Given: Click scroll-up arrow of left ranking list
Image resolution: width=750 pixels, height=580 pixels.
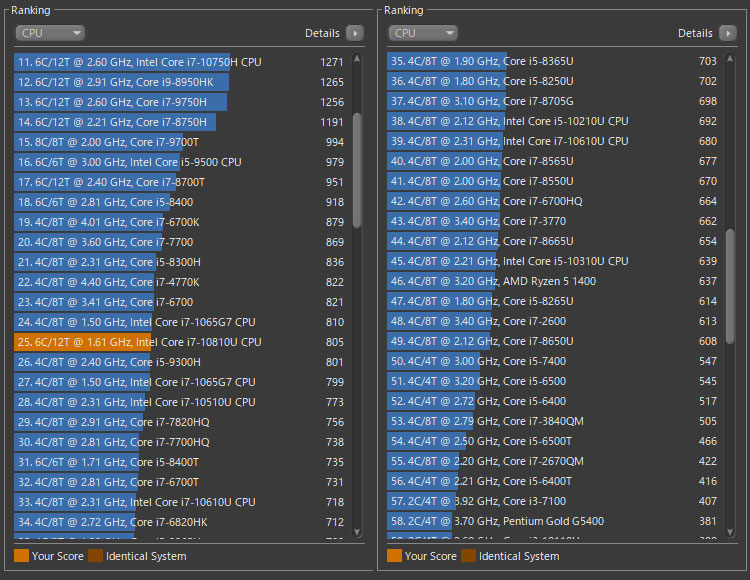Looking at the screenshot, I should pos(357,59).
